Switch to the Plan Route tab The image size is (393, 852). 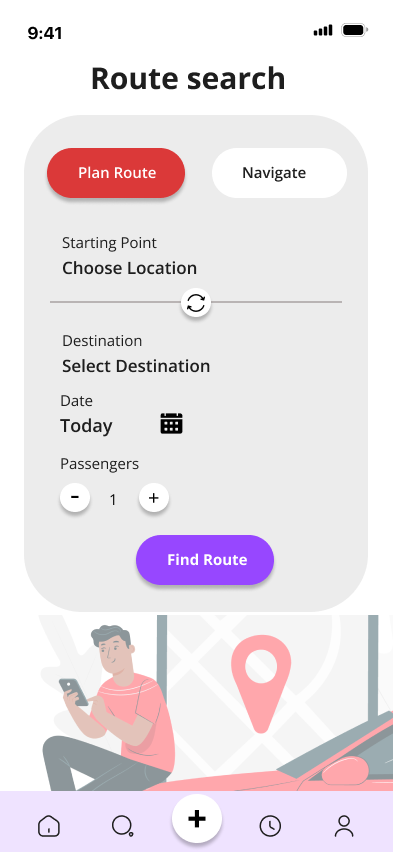[x=116, y=173]
